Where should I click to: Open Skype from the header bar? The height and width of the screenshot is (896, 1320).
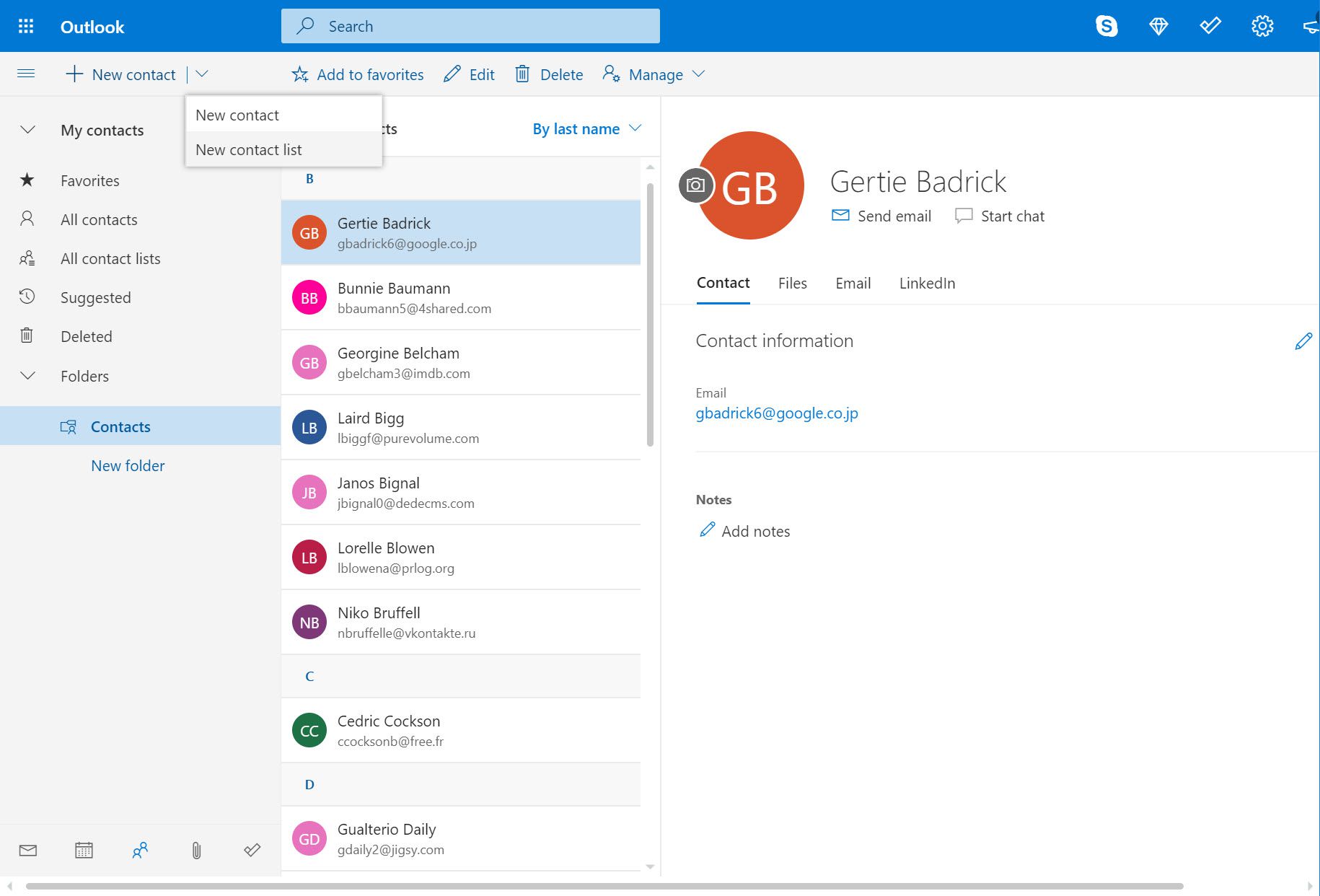click(x=1106, y=27)
